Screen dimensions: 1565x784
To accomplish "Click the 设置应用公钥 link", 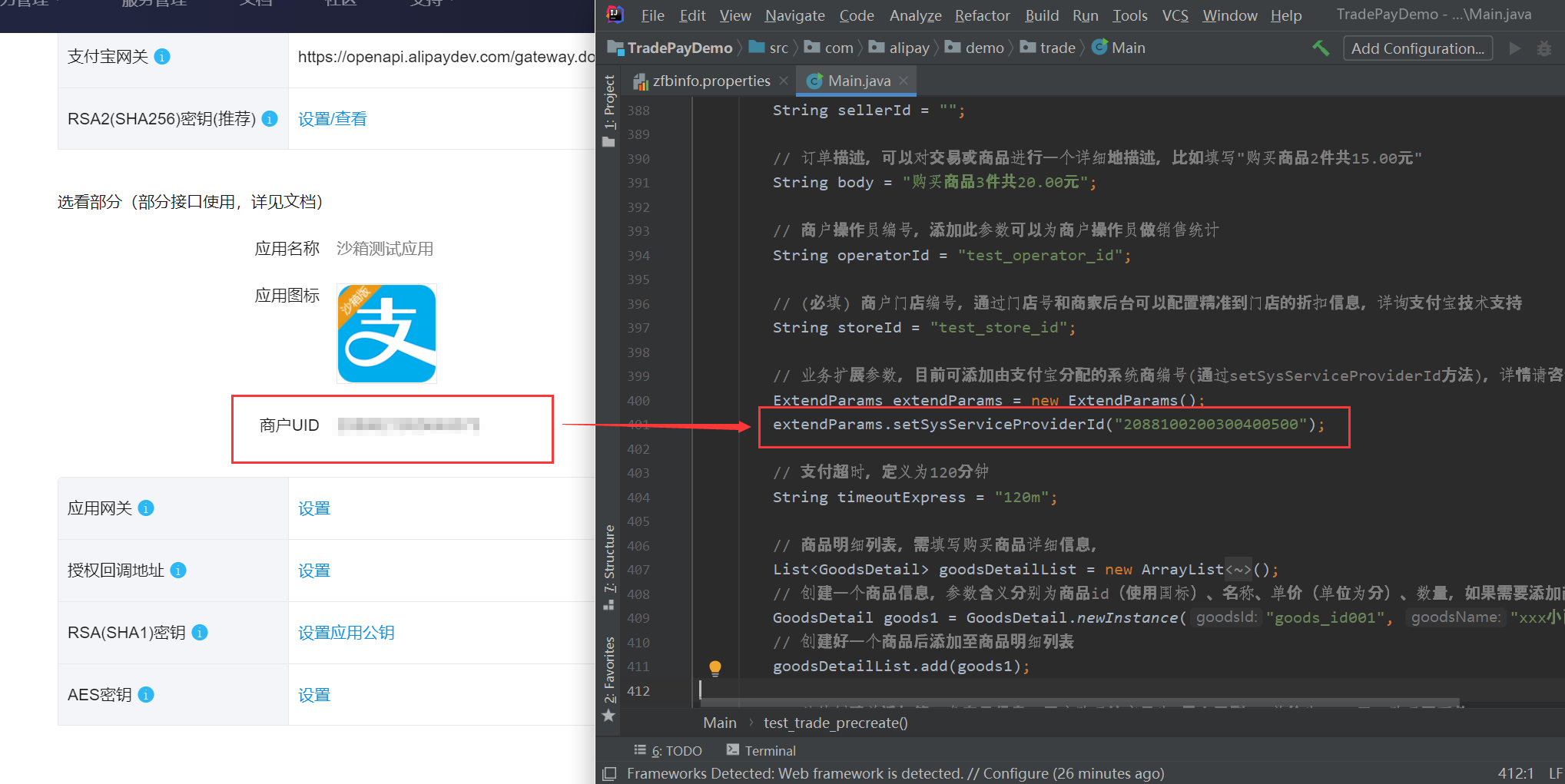I will point(346,633).
